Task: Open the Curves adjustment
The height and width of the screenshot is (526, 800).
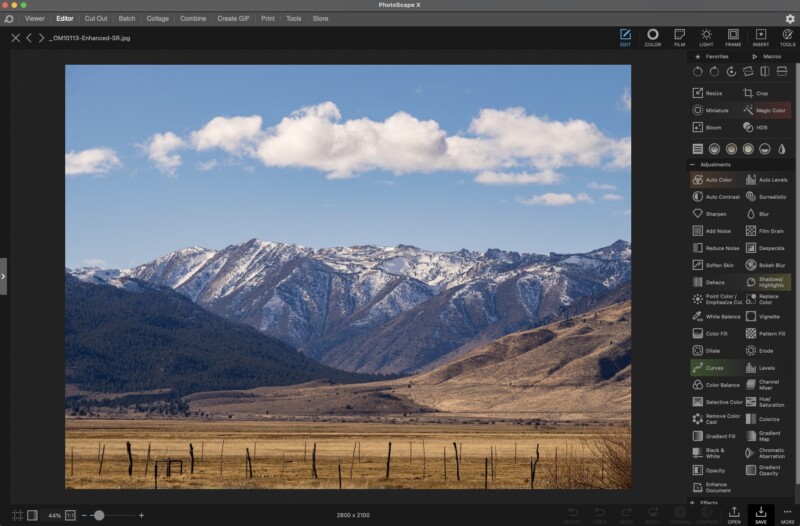Action: tap(710, 368)
